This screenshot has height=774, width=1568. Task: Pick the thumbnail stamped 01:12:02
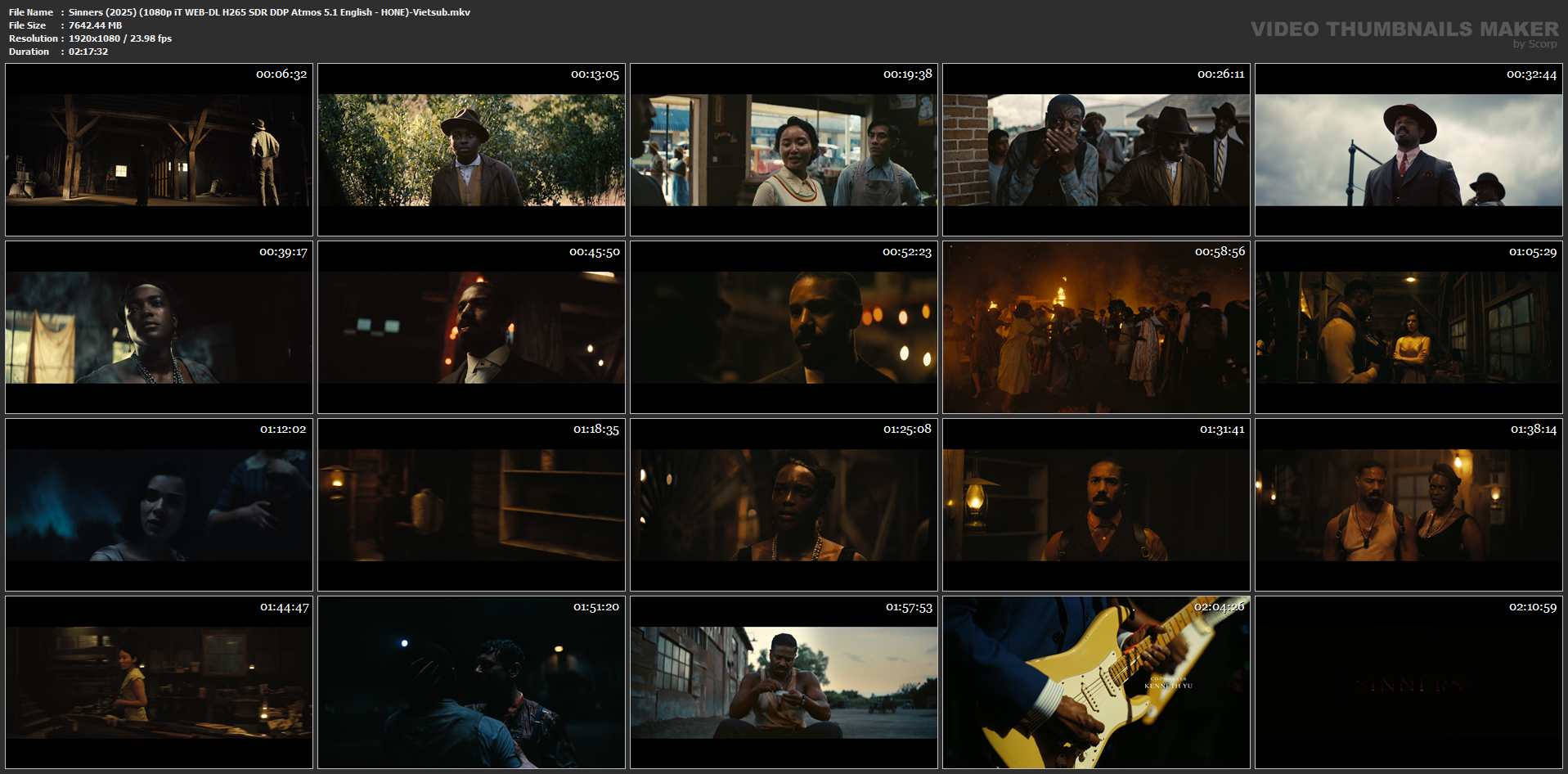[159, 505]
